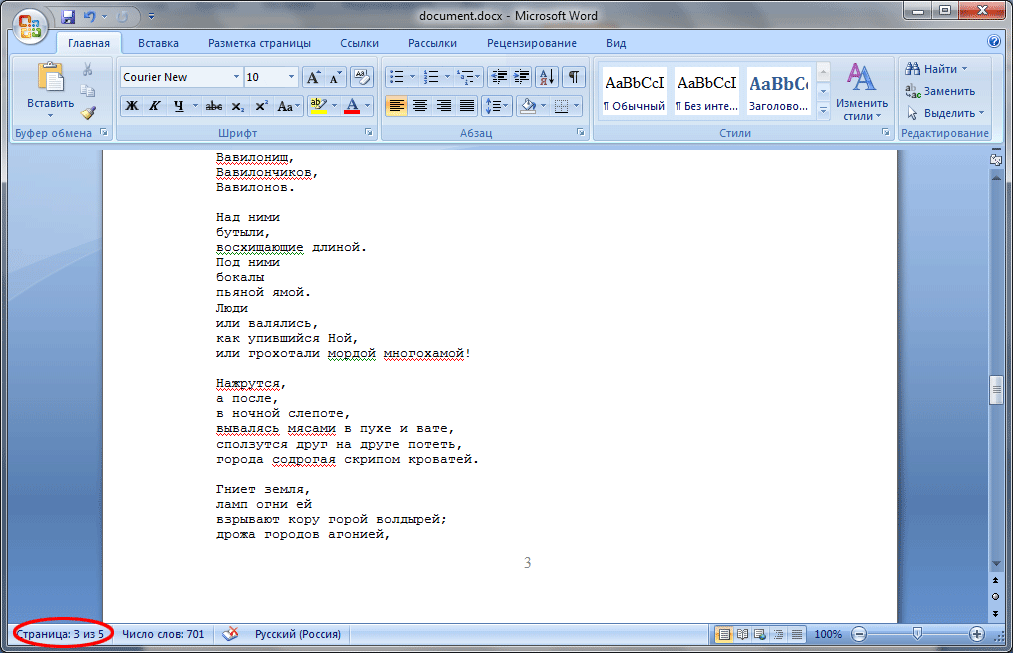1013x653 pixels.
Task: Open the Courier New font name dropdown
Action: [236, 77]
